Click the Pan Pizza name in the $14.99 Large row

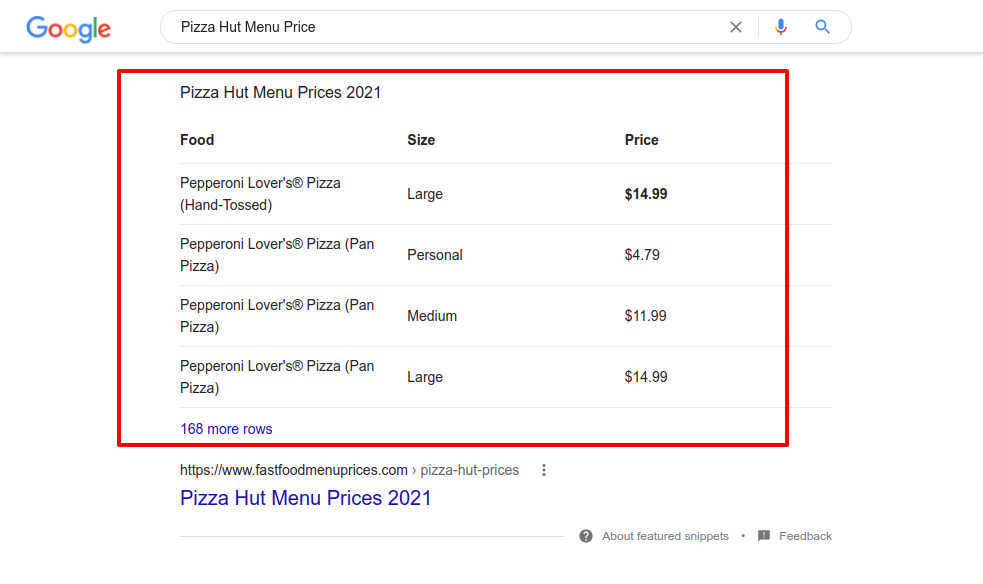pyautogui.click(x=277, y=377)
